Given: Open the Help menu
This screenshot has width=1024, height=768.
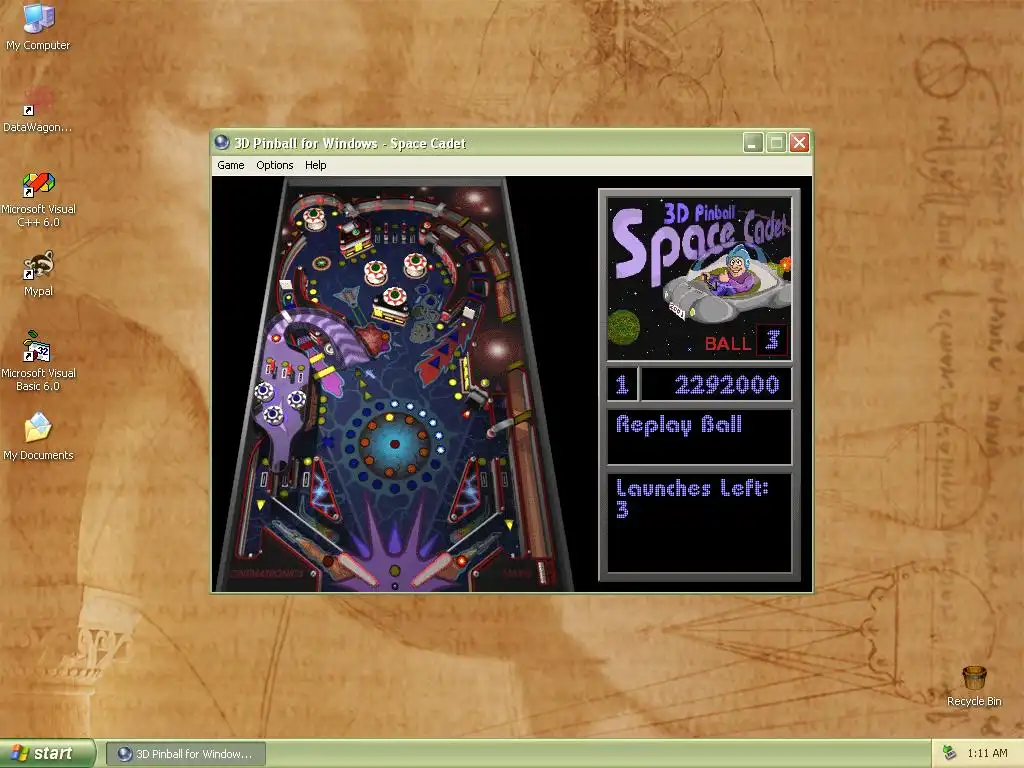Looking at the screenshot, I should [x=315, y=165].
